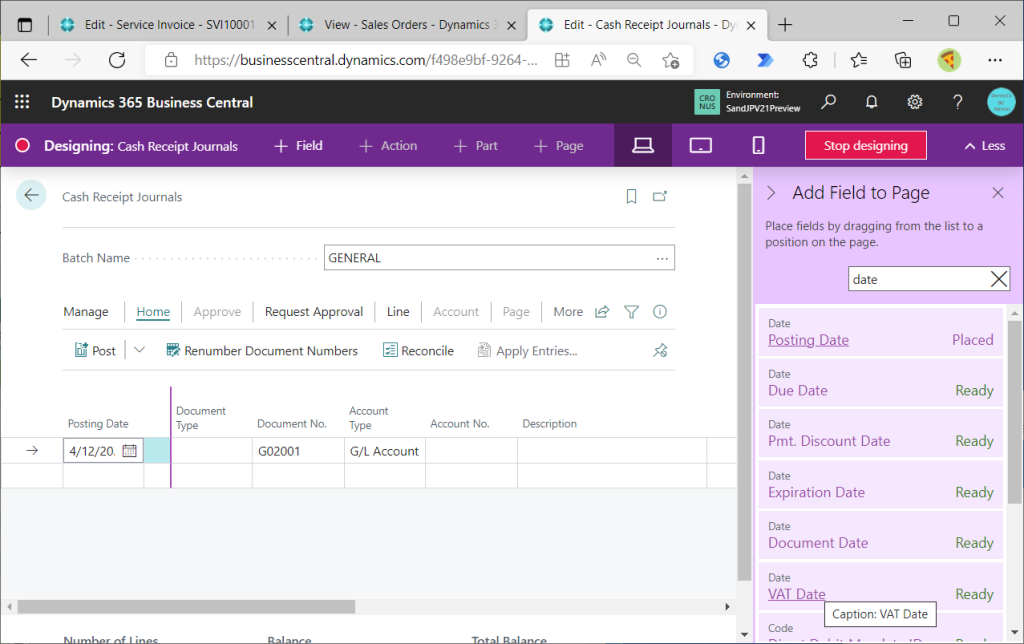This screenshot has height=644, width=1024.
Task: Unpin the action bar pin icon
Action: (660, 351)
